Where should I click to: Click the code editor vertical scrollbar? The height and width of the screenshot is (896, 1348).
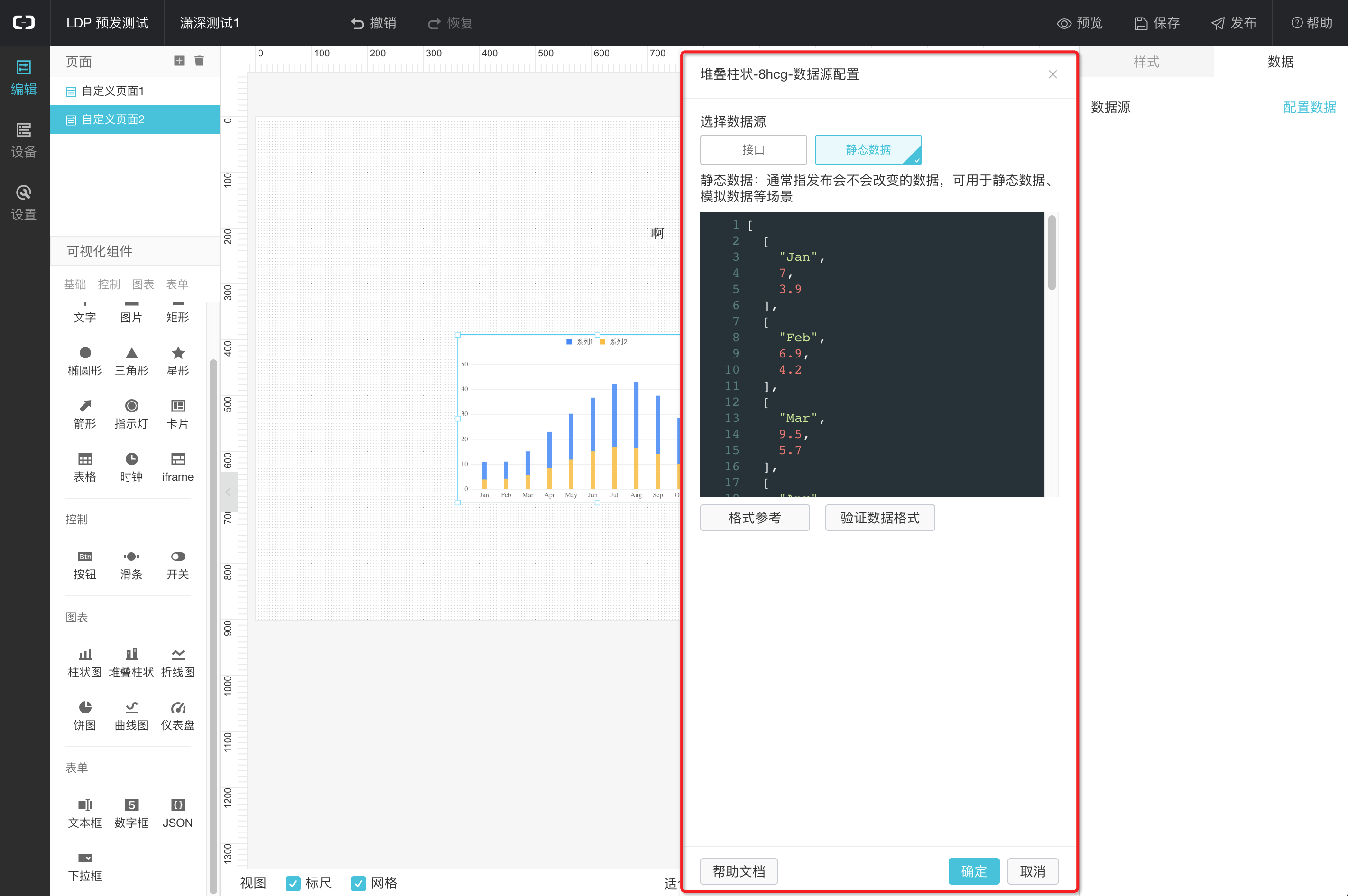[1051, 253]
